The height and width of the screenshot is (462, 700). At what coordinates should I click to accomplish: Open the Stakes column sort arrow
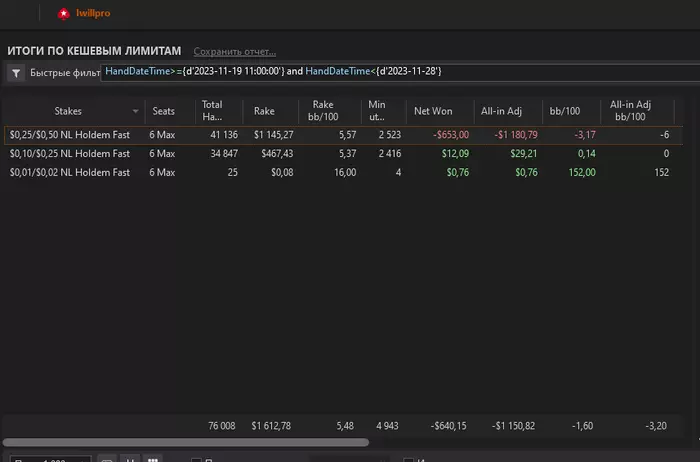click(136, 111)
